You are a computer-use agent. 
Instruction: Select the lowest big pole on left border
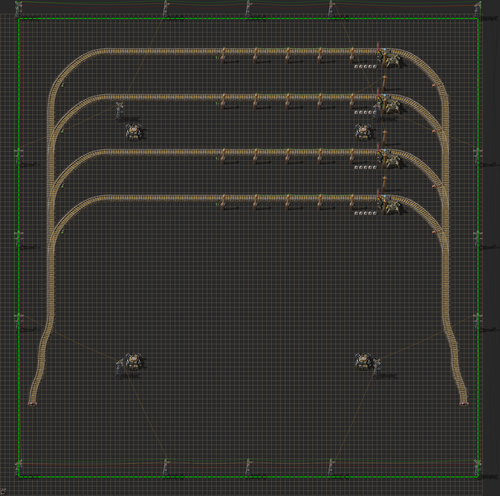click(18, 321)
